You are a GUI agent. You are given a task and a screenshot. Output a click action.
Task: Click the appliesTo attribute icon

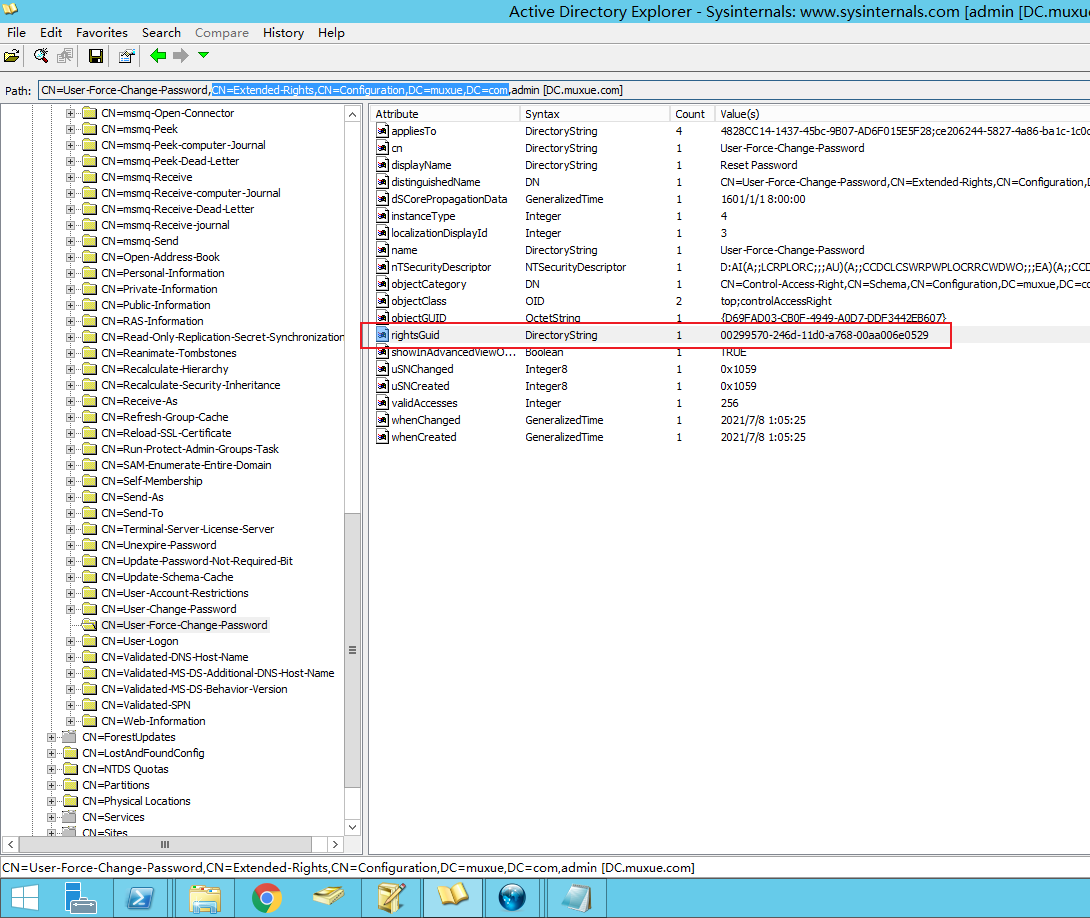coord(382,131)
